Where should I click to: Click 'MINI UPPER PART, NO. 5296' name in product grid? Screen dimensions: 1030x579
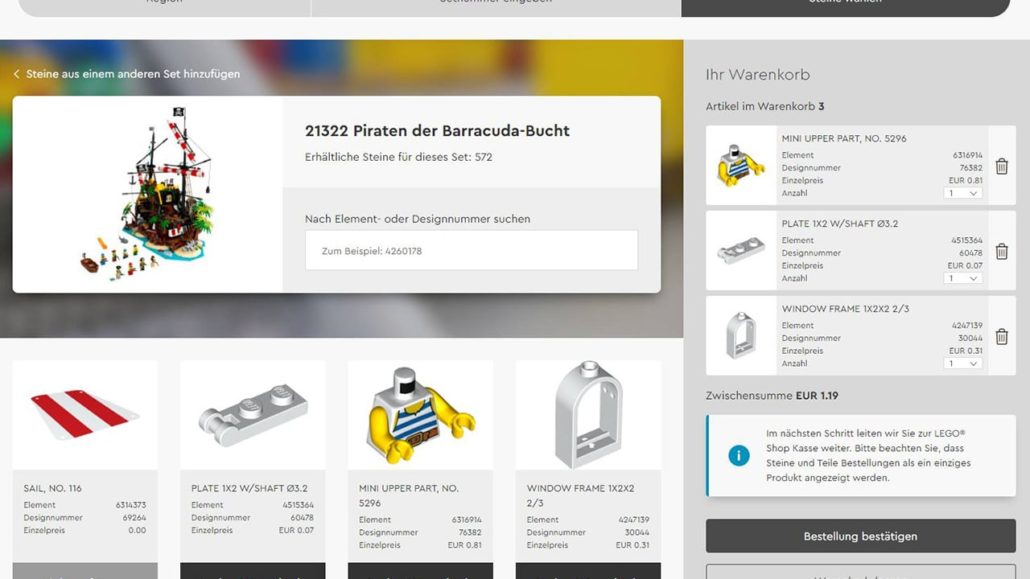pyautogui.click(x=409, y=496)
